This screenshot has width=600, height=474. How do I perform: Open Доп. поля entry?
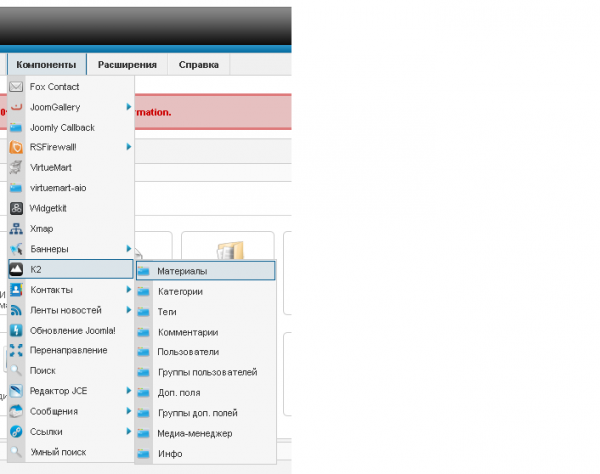pos(205,393)
